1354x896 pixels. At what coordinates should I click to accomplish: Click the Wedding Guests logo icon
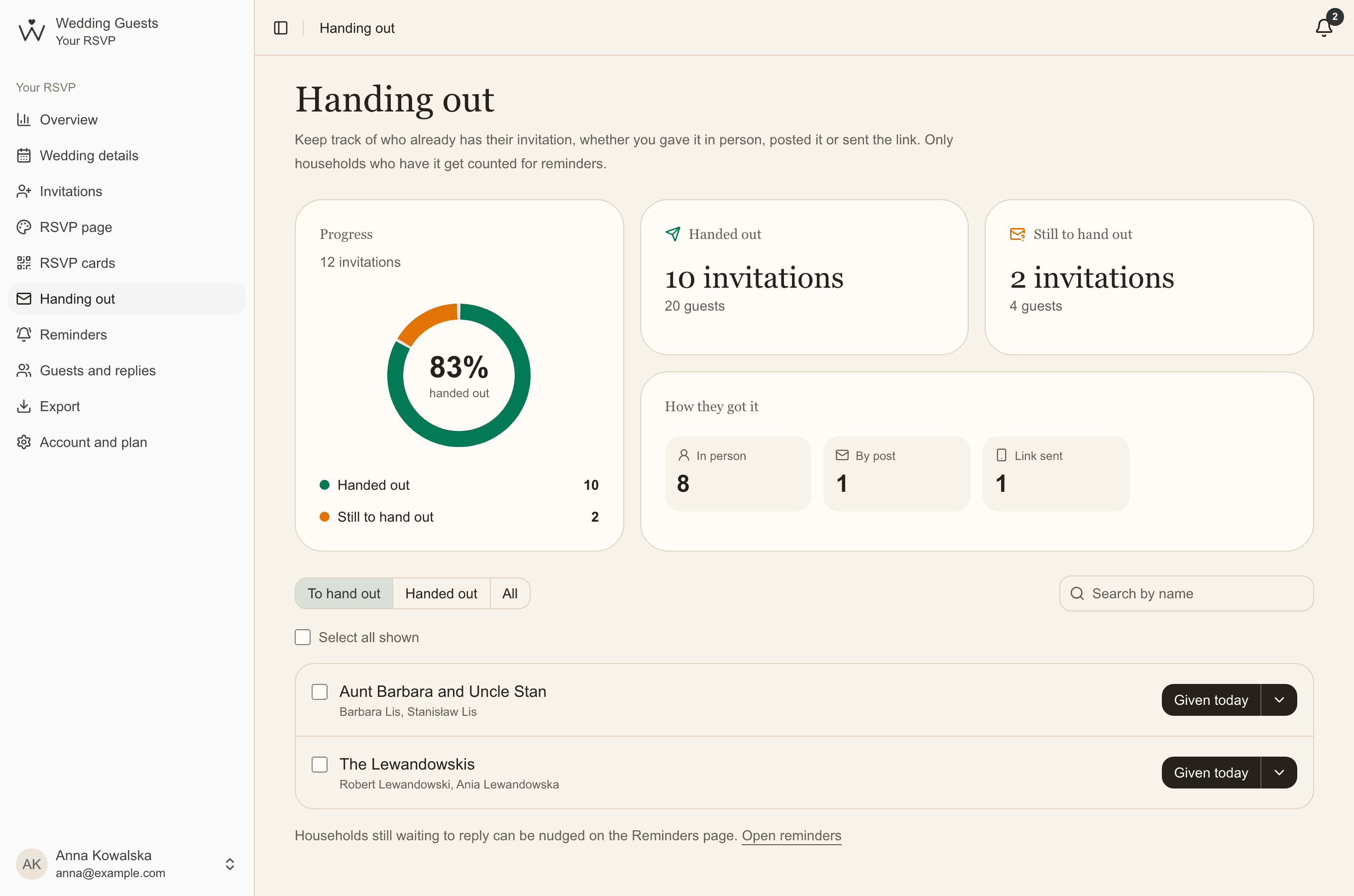click(x=31, y=31)
